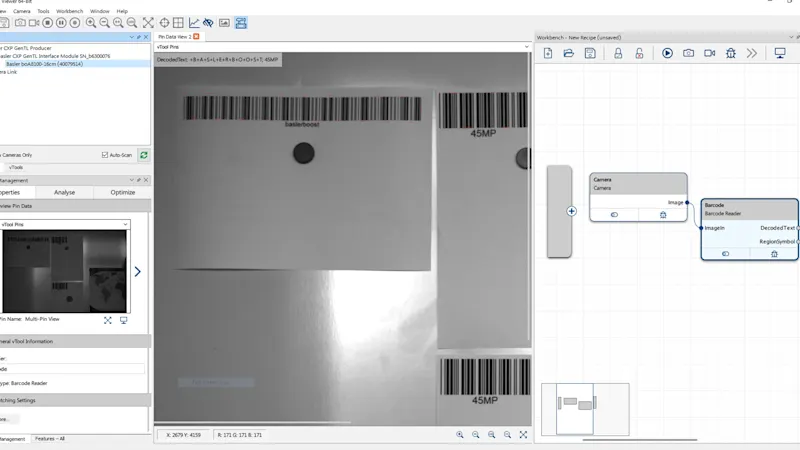Run the recipe with the Workbench play button
Viewport: 800px width, 450px height.
pyautogui.click(x=667, y=53)
